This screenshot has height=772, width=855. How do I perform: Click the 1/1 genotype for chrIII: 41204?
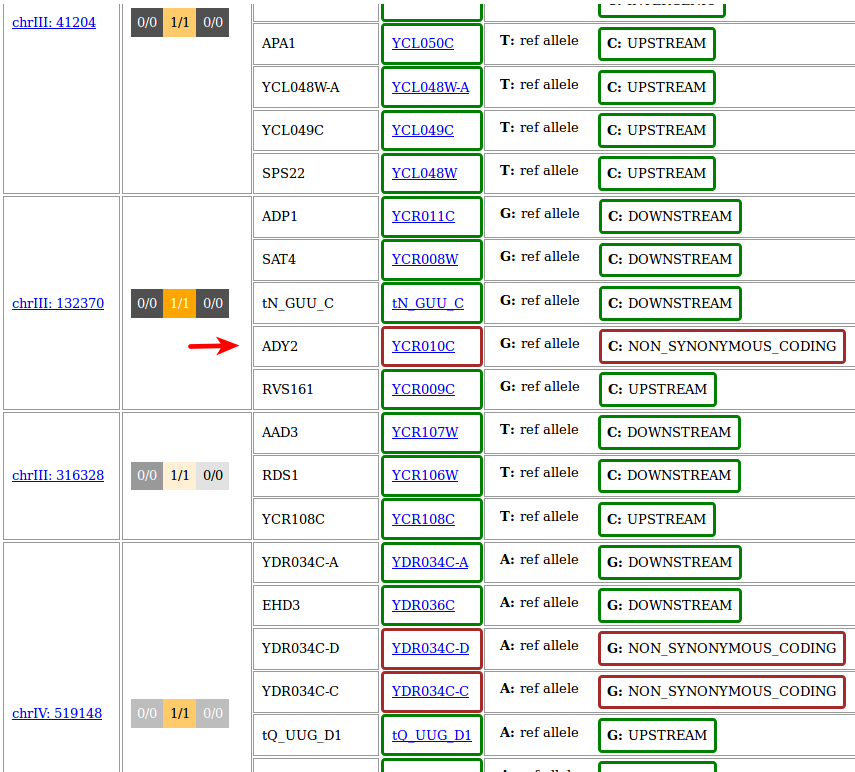coord(179,22)
